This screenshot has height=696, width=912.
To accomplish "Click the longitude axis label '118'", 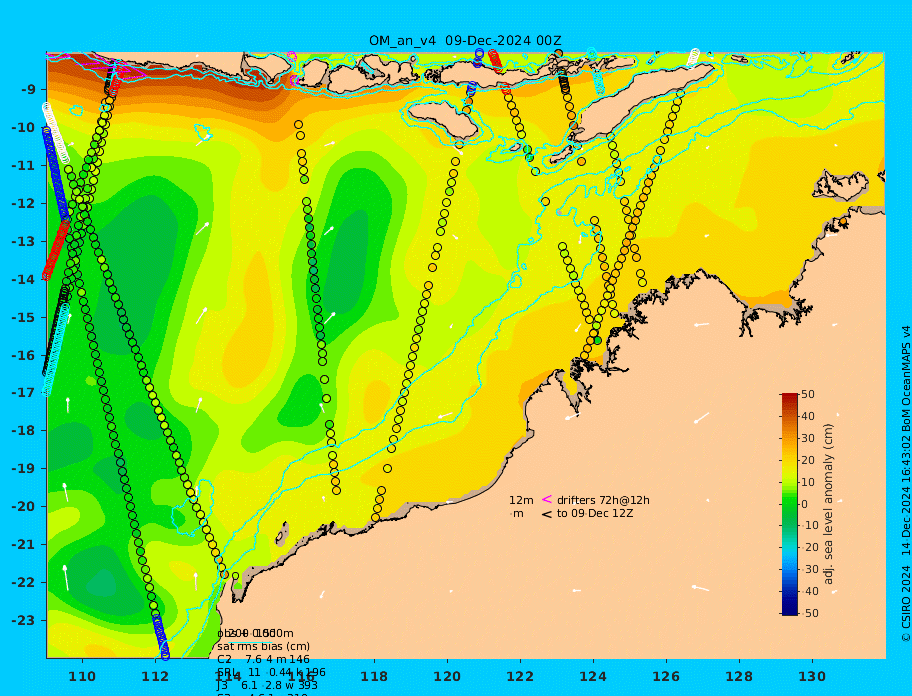I will 374,677.
